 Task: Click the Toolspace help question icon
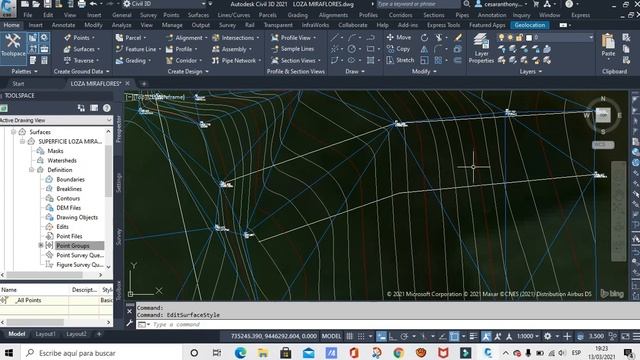107,108
